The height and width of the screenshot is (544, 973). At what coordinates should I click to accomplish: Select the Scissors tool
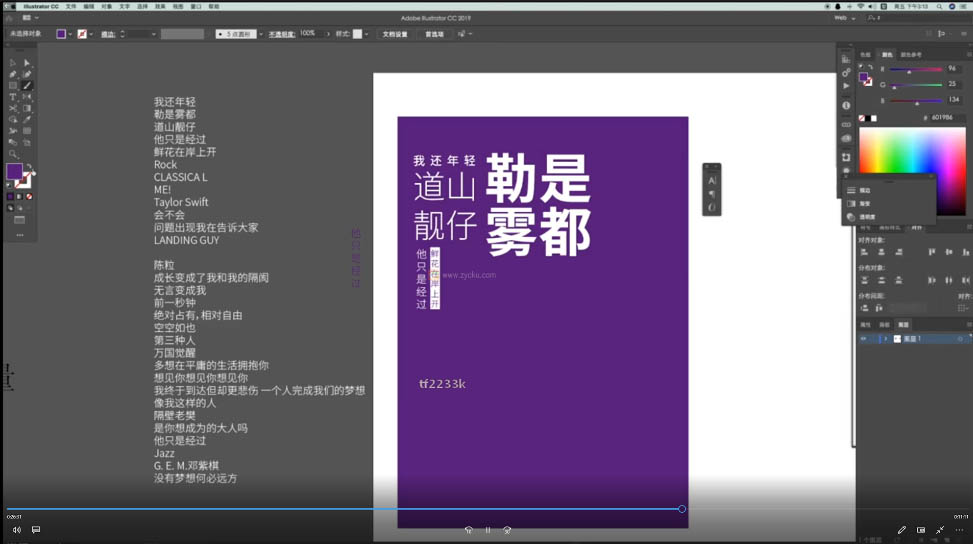(13, 108)
